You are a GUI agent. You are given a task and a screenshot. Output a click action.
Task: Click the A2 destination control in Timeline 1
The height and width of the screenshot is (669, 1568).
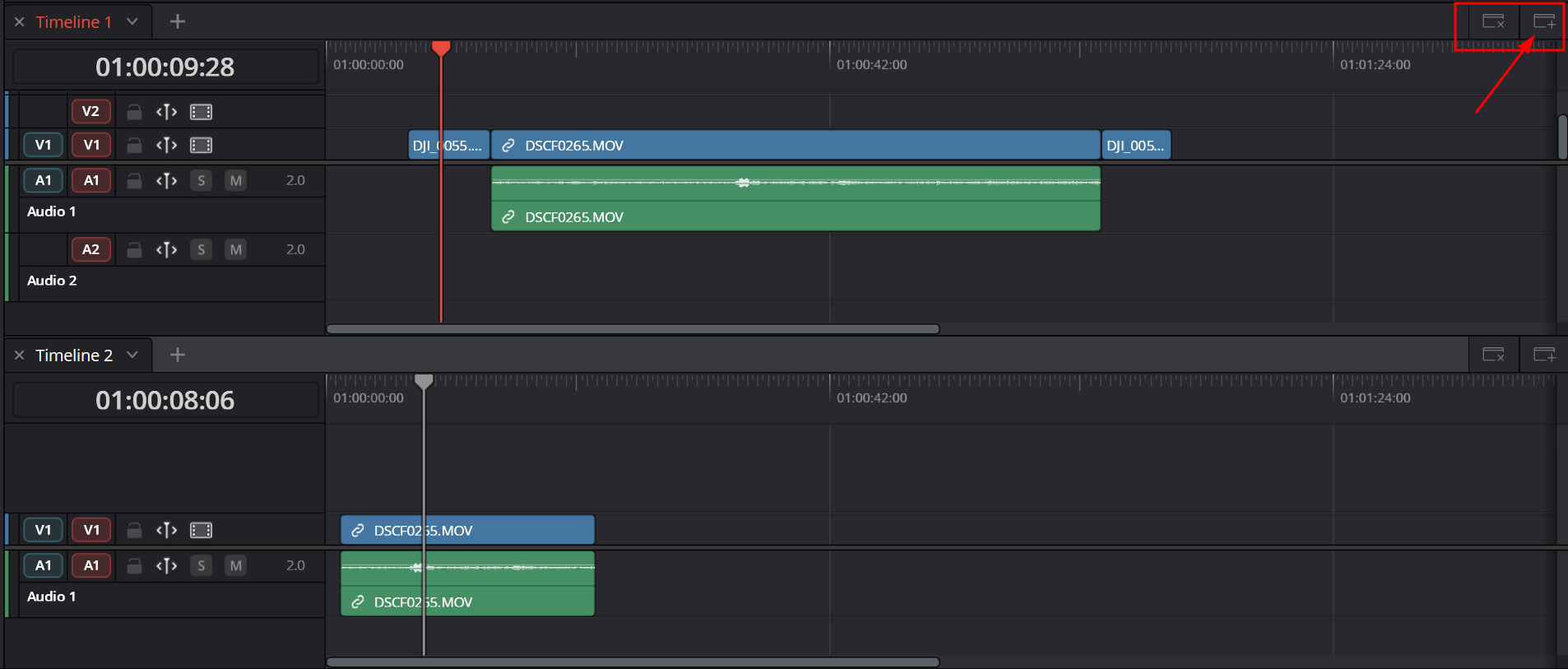click(x=91, y=249)
